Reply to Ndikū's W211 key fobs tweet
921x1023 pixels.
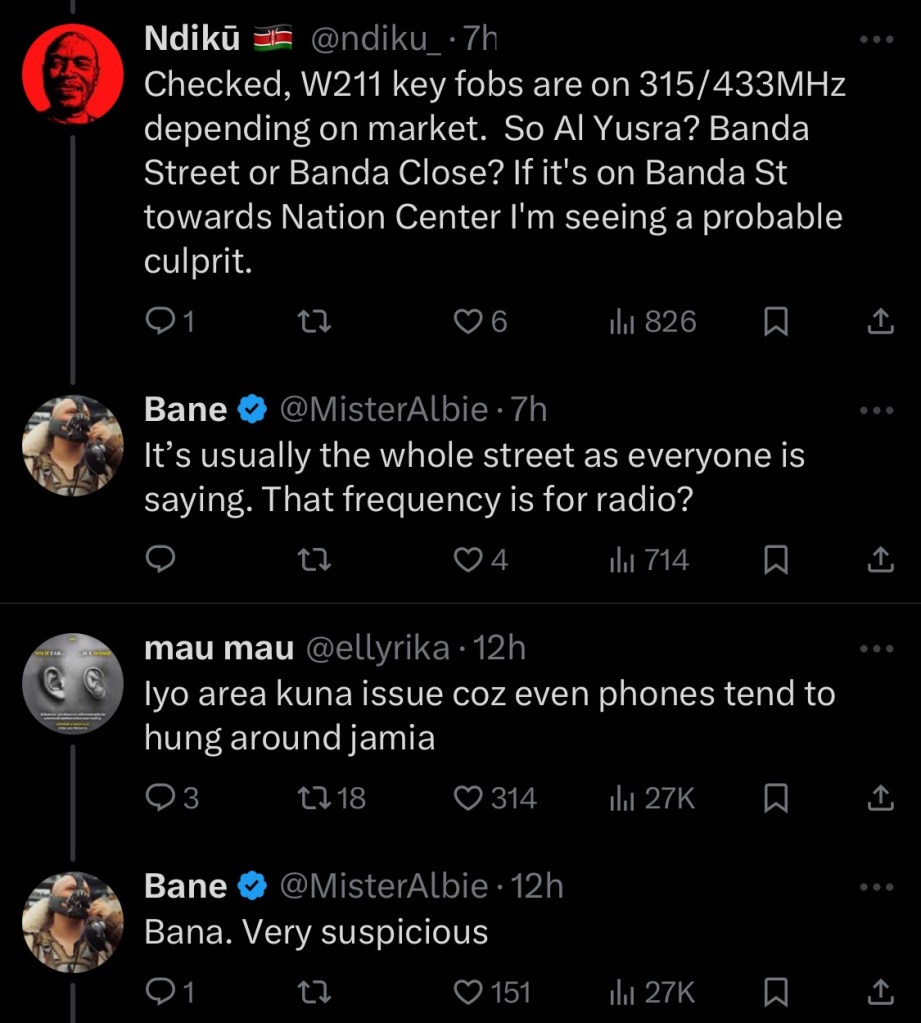click(160, 321)
